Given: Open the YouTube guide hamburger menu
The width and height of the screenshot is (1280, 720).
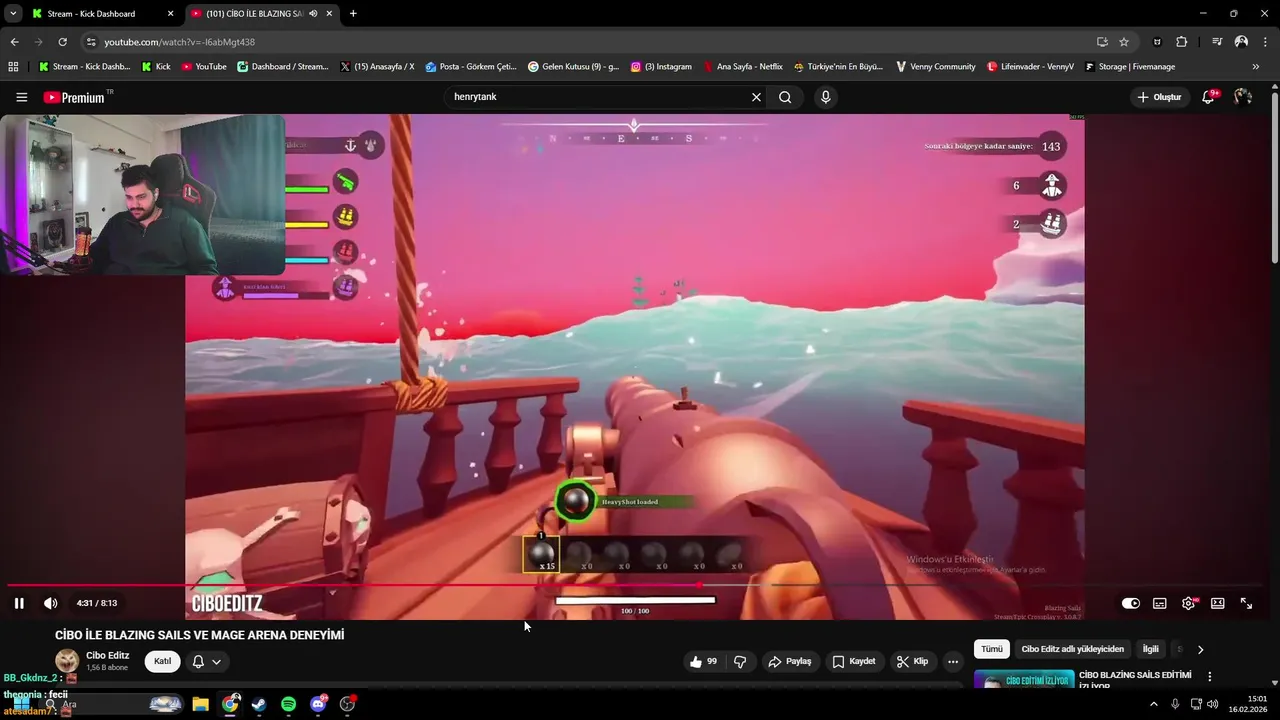Looking at the screenshot, I should [21, 97].
